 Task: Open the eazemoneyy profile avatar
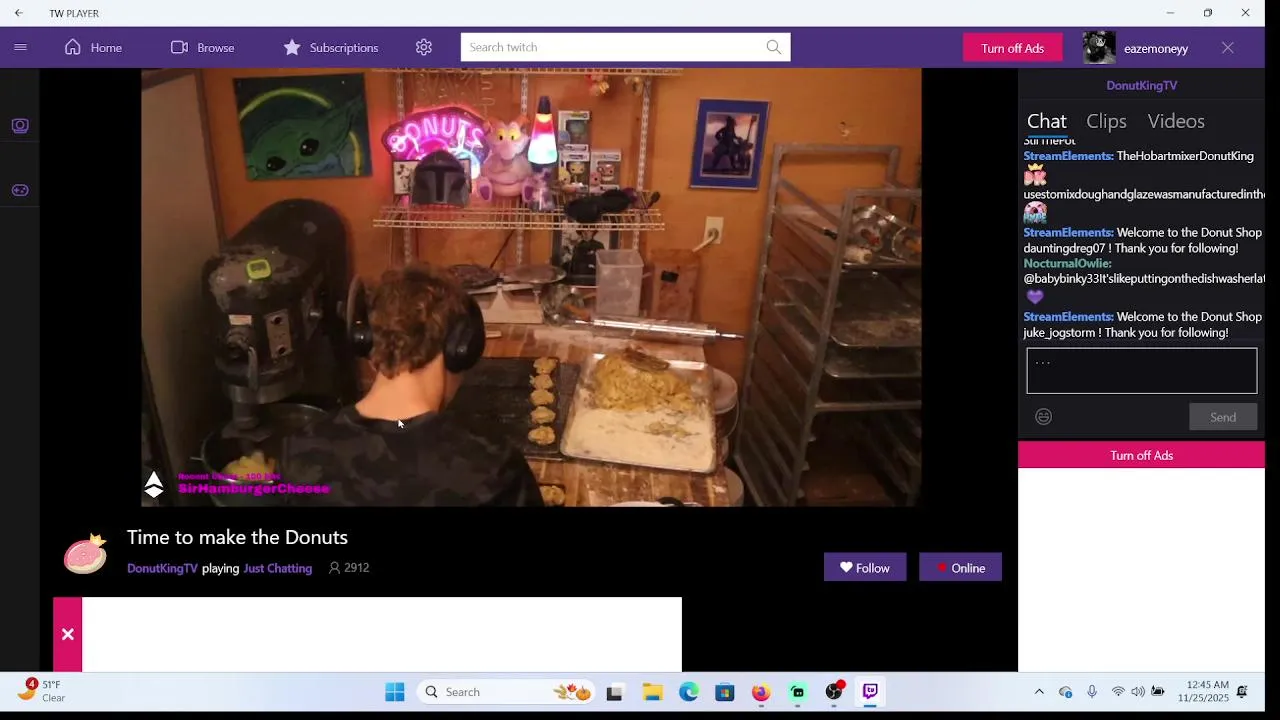pos(1099,47)
